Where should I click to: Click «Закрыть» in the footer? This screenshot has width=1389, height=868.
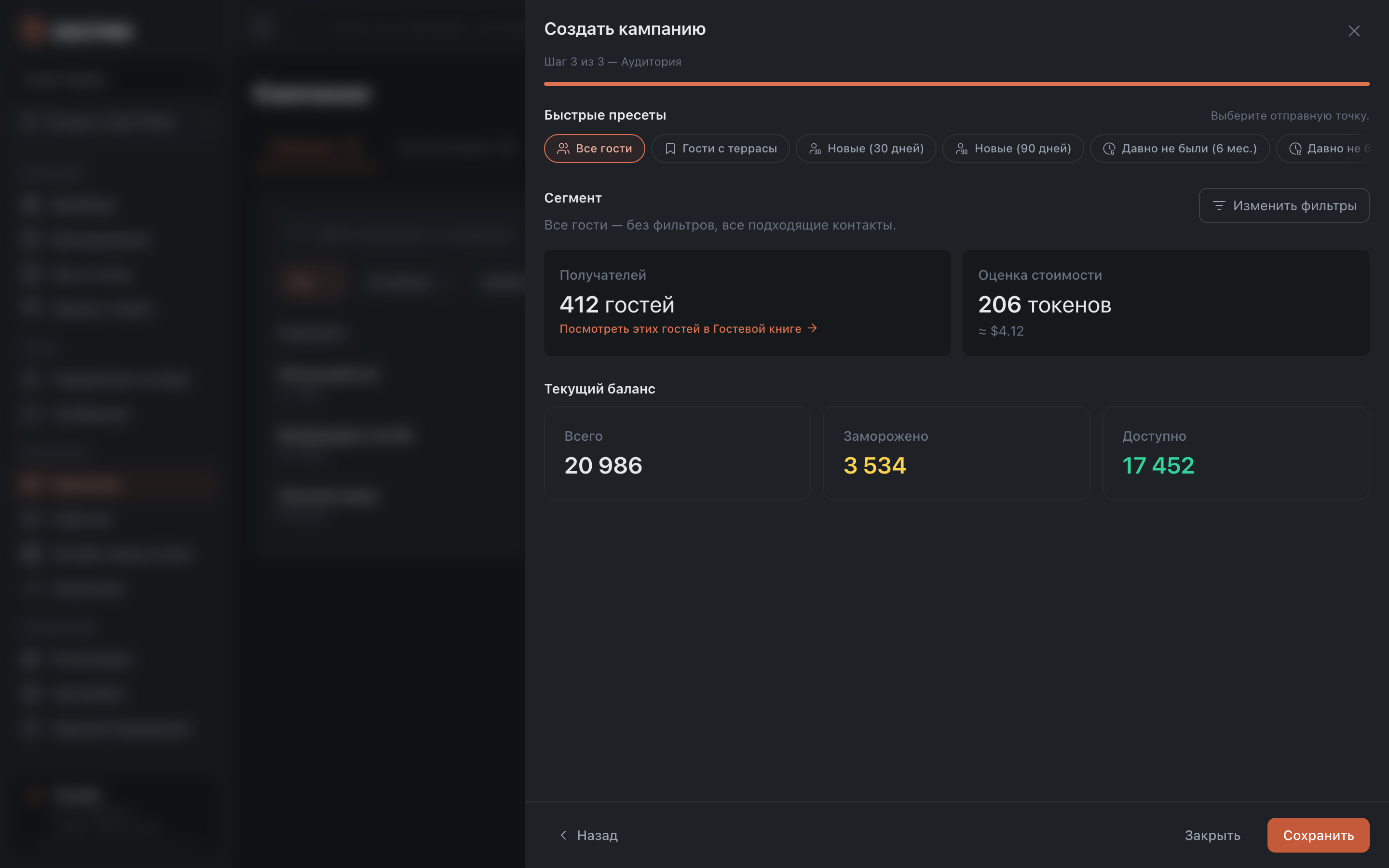point(1212,835)
